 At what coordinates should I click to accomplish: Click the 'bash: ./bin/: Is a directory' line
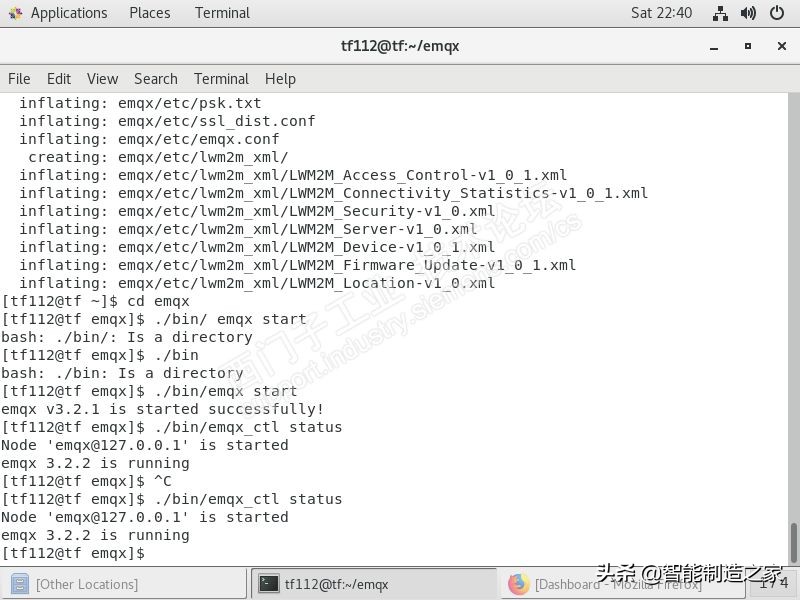point(127,337)
